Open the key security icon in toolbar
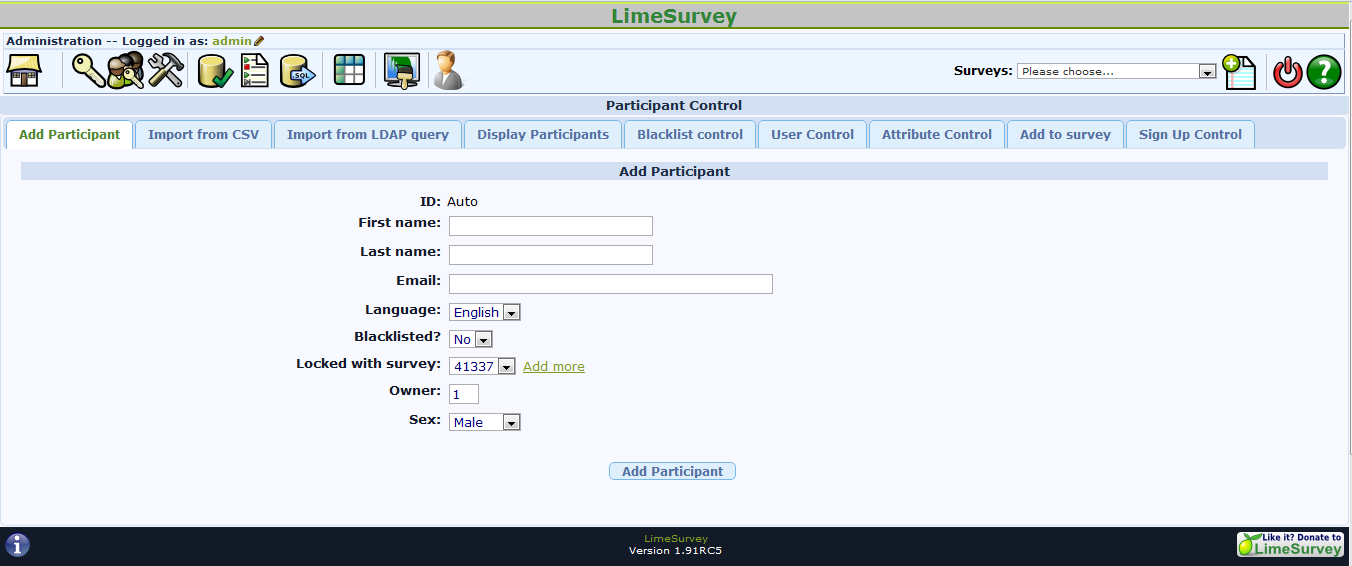 pos(87,71)
